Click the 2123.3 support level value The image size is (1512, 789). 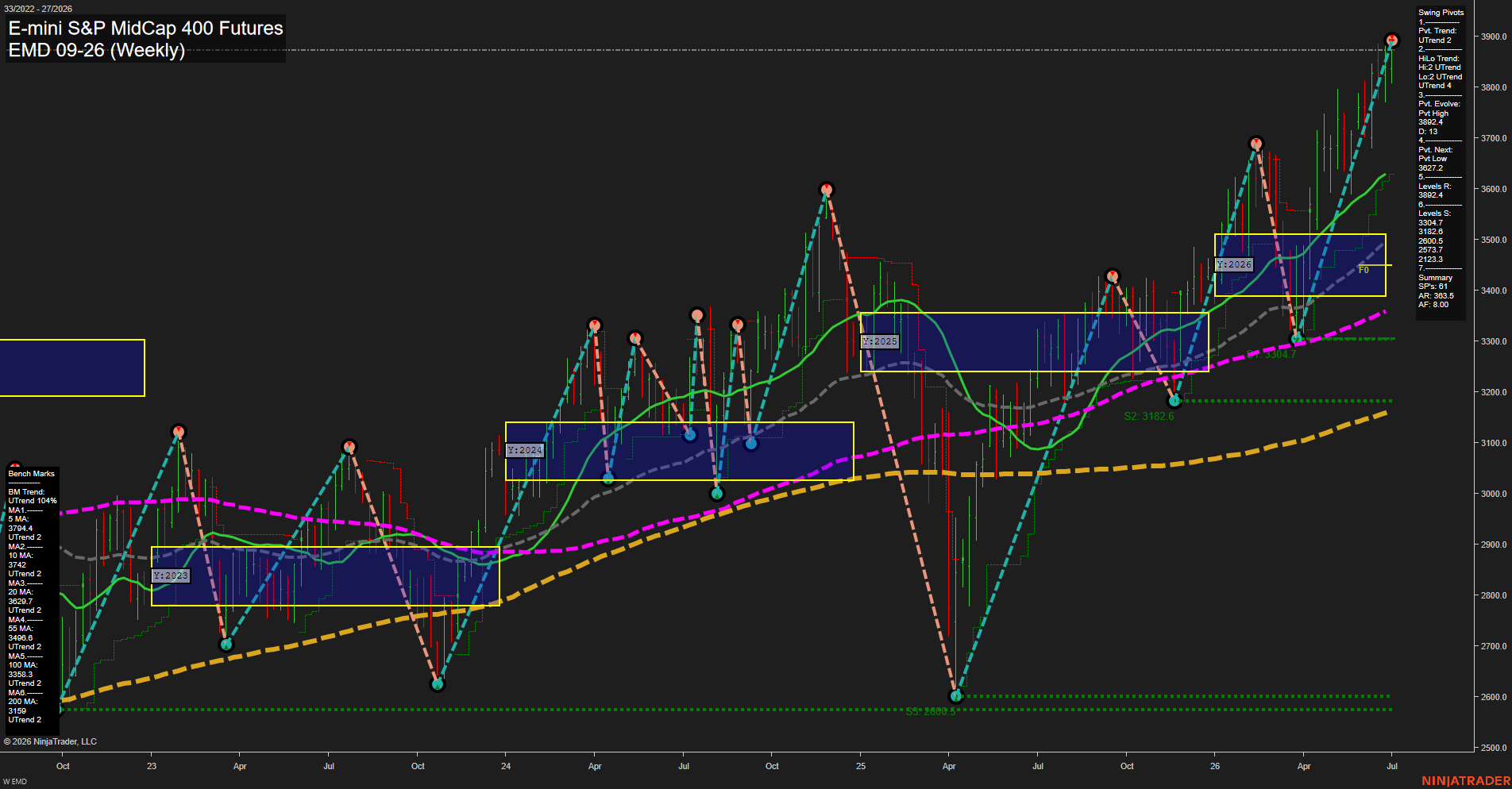(x=1430, y=260)
